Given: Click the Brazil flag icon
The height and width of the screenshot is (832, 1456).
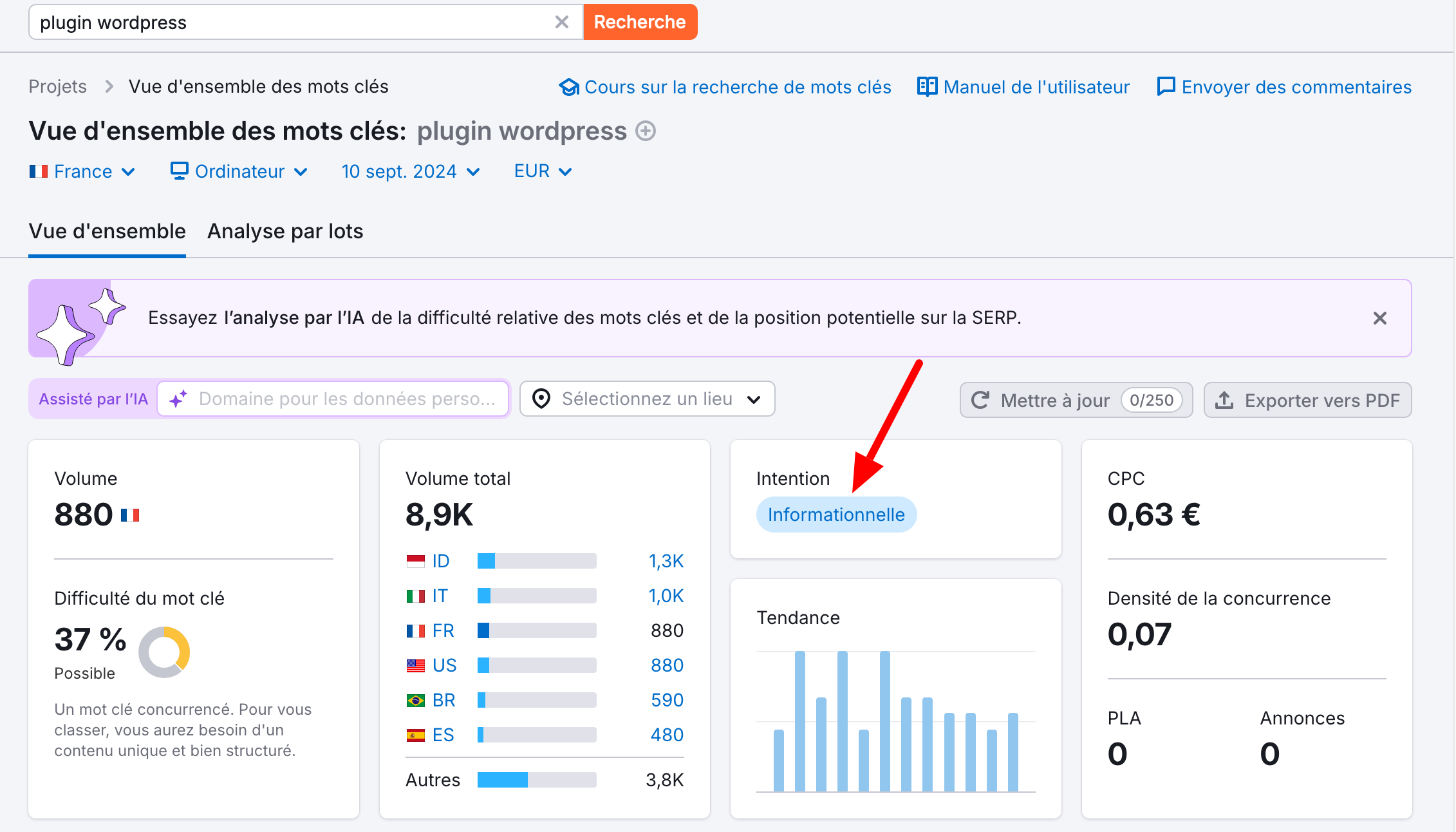Looking at the screenshot, I should pos(416,700).
